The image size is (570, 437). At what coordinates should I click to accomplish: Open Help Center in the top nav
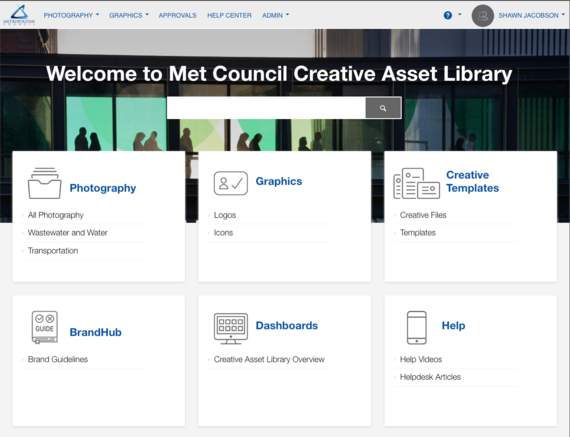229,15
